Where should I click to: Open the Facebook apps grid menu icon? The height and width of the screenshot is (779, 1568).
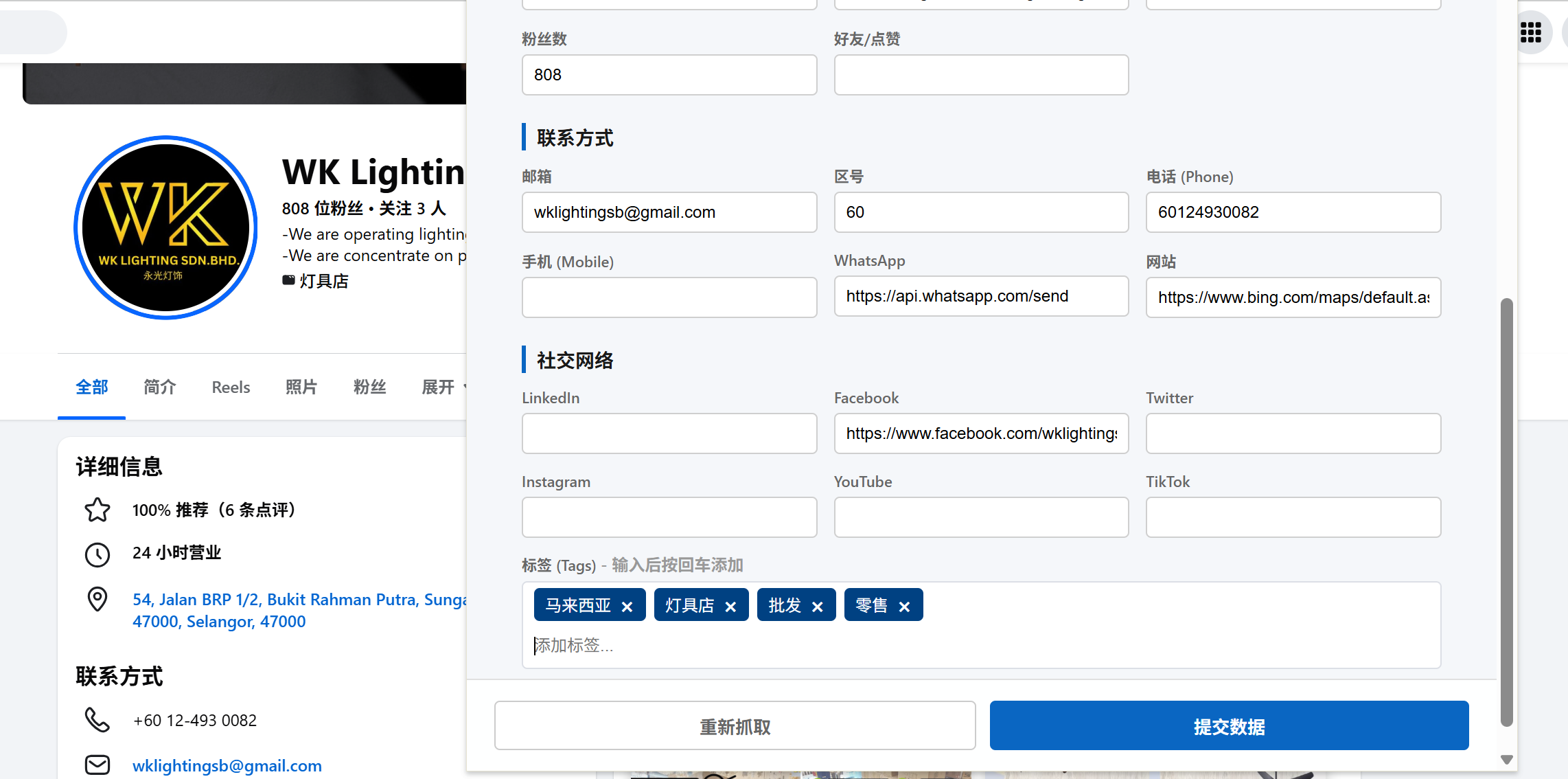tap(1531, 32)
